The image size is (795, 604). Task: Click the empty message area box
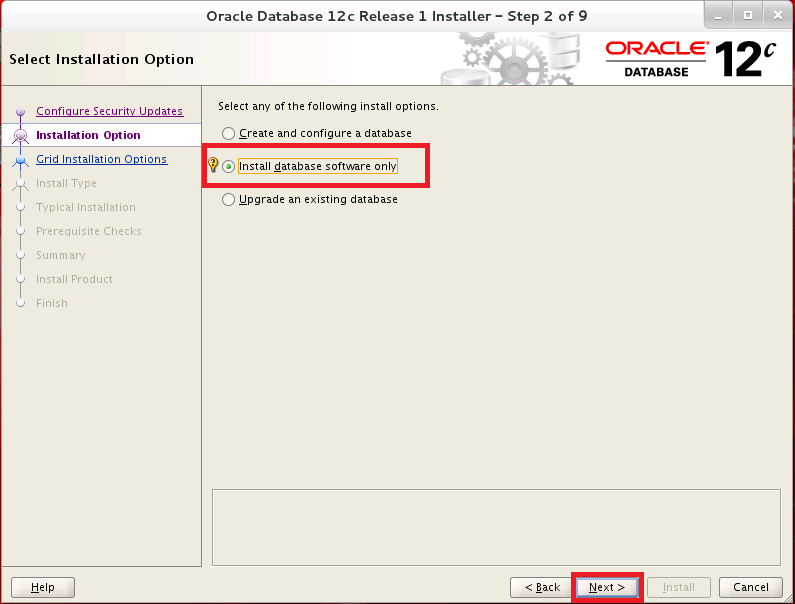tap(496, 527)
